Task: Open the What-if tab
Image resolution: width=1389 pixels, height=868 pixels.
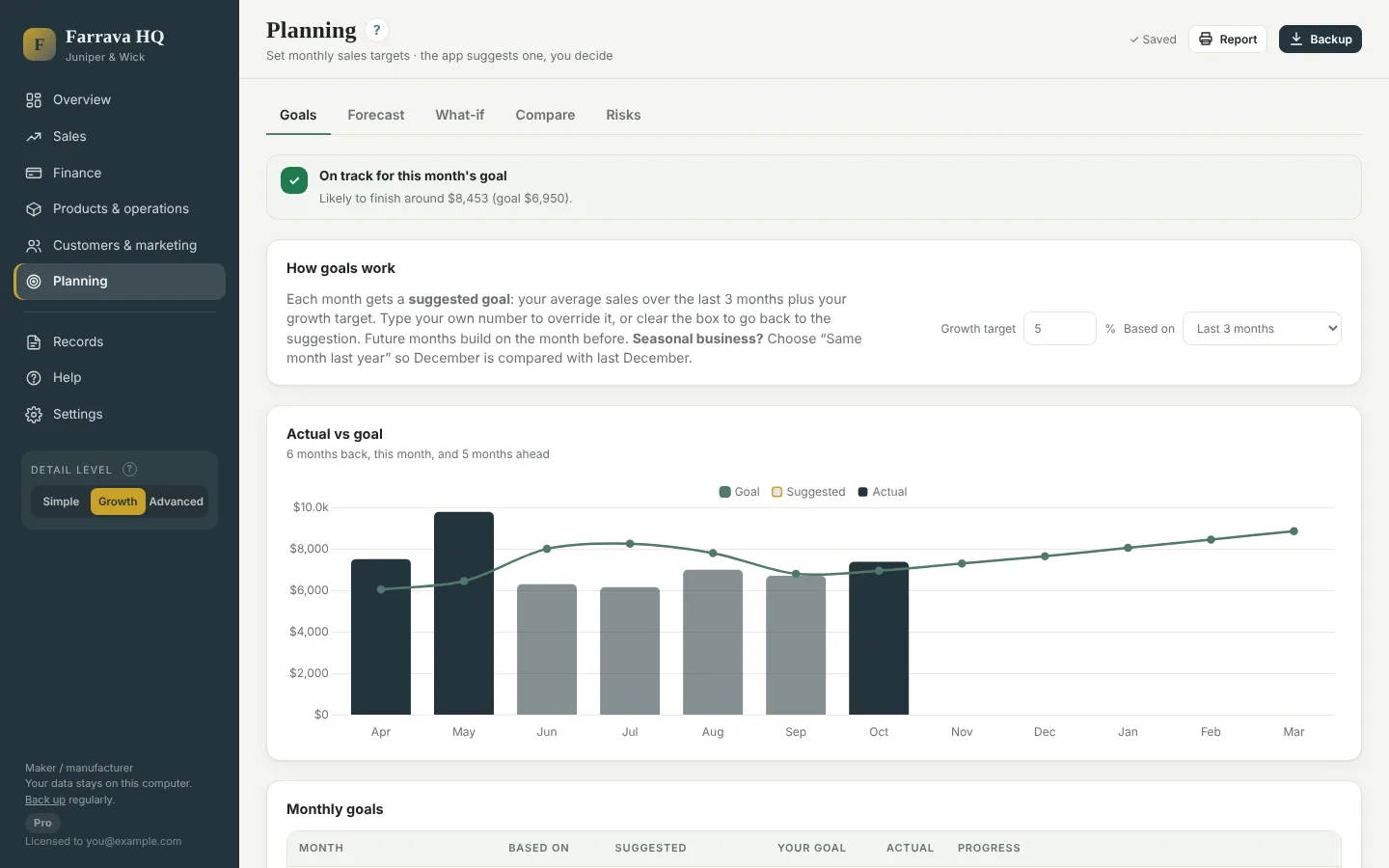Action: (x=460, y=115)
